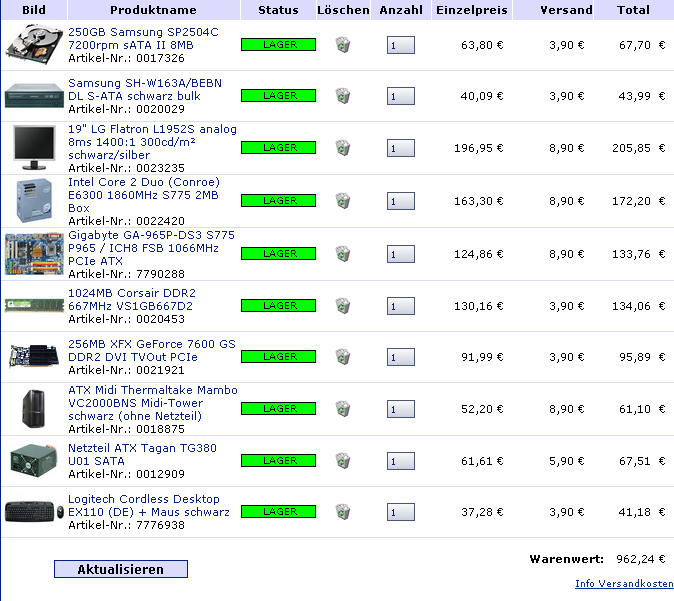Click LAGER status of Logitech Desktop row
Viewport: 674px width, 601px height.
(279, 512)
